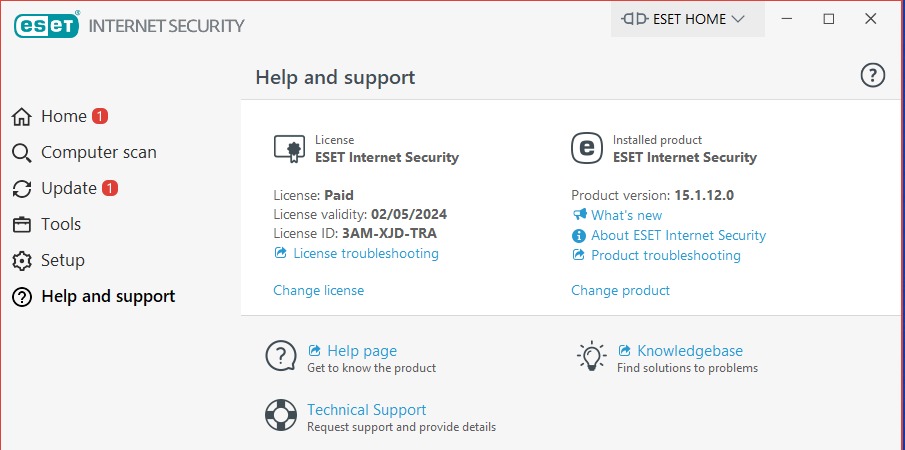Click the ESET HOME connection plug icon

coord(635,19)
